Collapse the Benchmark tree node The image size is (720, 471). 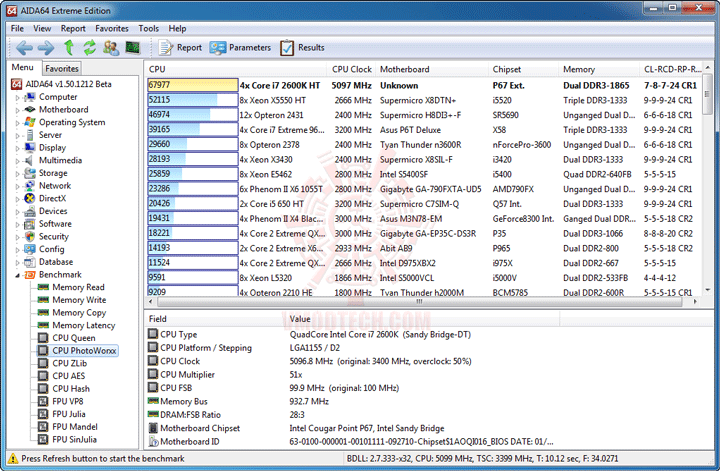(16, 274)
